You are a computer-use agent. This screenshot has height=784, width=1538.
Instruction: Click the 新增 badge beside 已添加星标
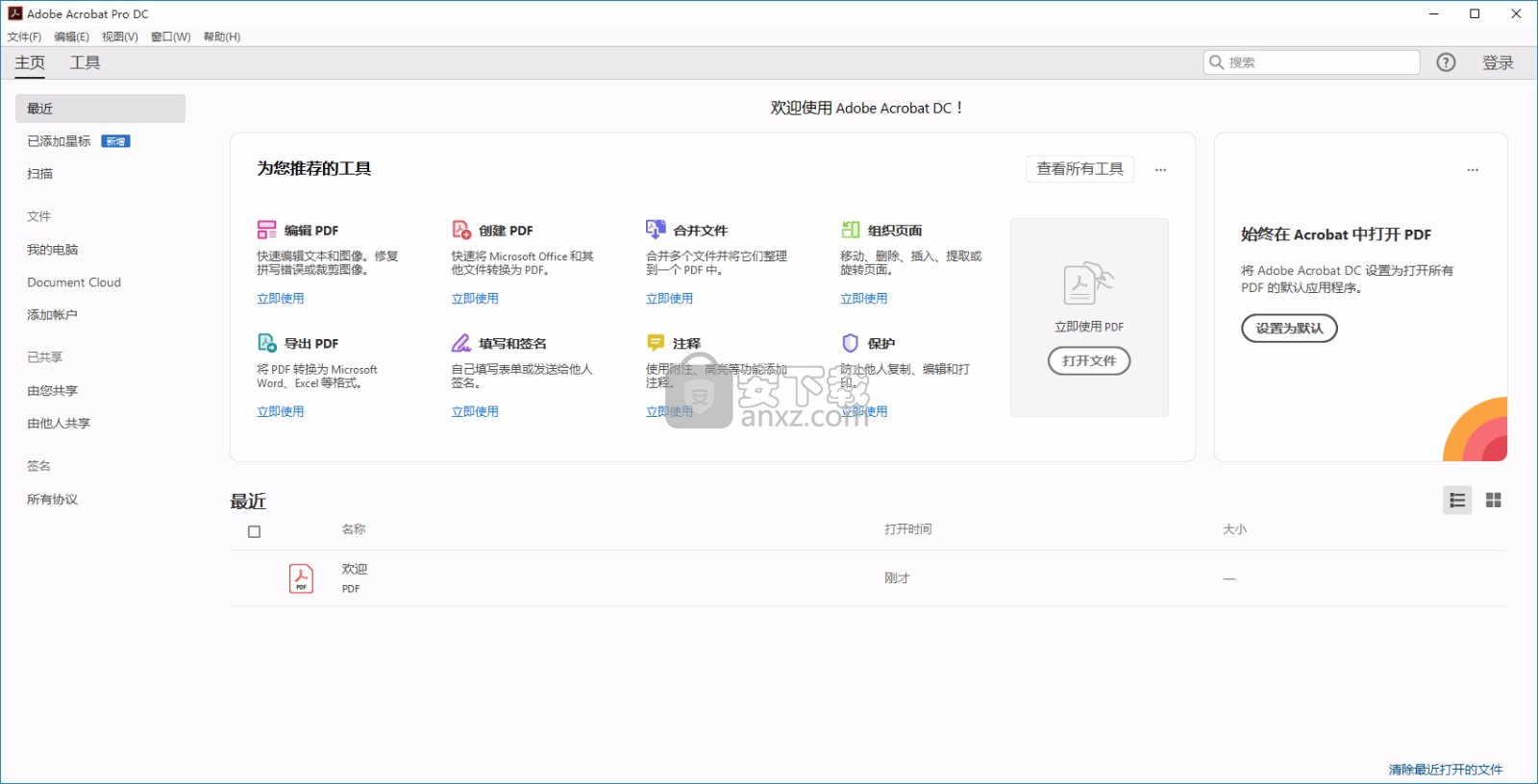coord(115,141)
